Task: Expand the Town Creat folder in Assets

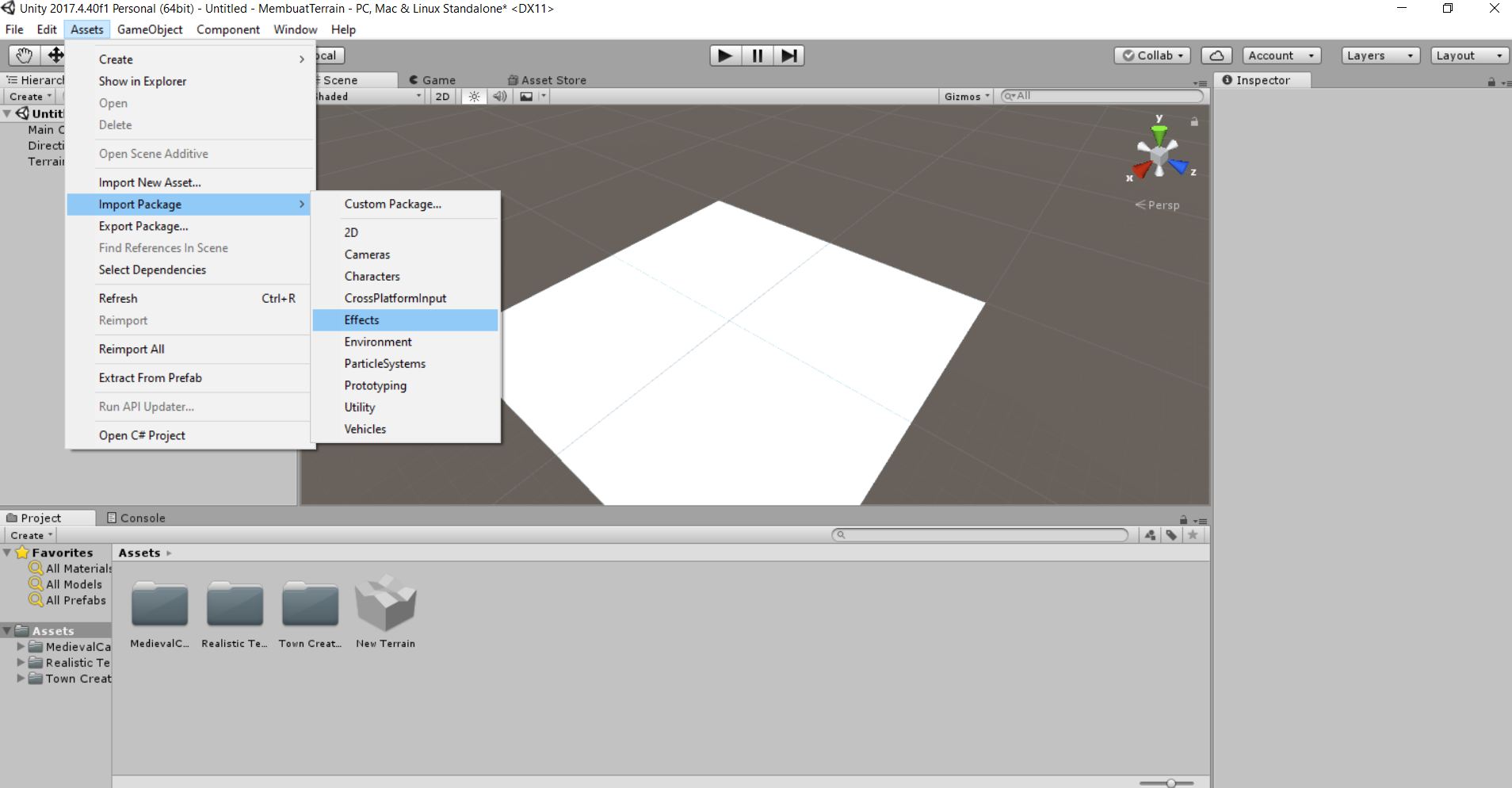Action: [20, 679]
